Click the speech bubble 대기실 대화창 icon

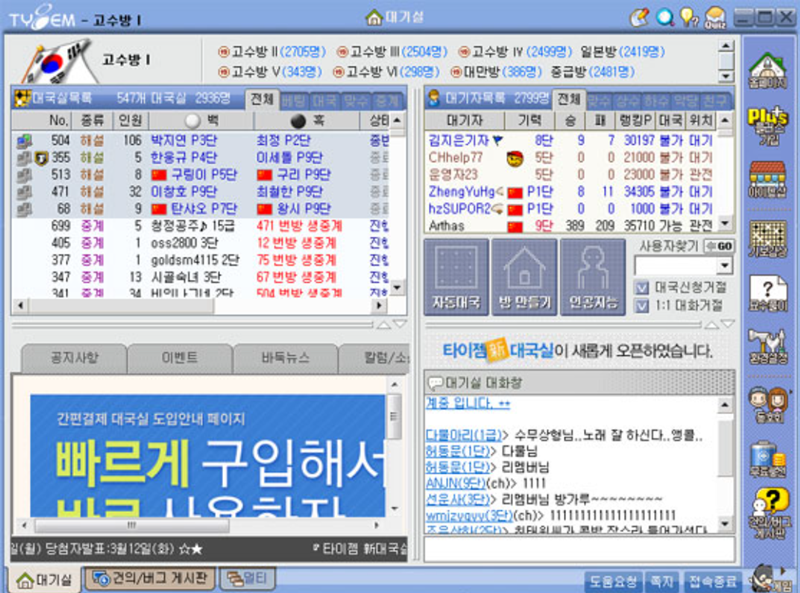point(436,383)
